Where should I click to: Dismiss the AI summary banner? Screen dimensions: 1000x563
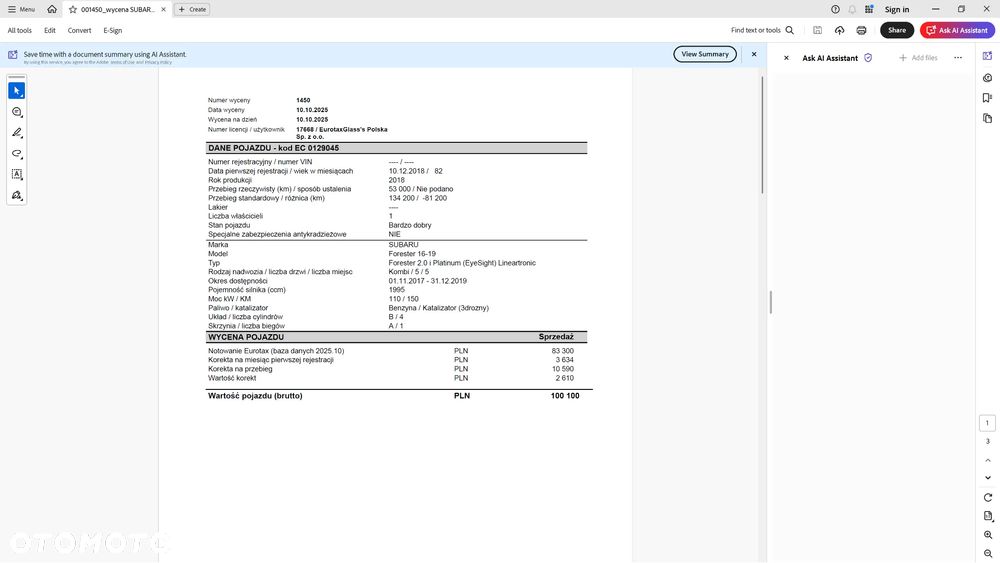754,54
